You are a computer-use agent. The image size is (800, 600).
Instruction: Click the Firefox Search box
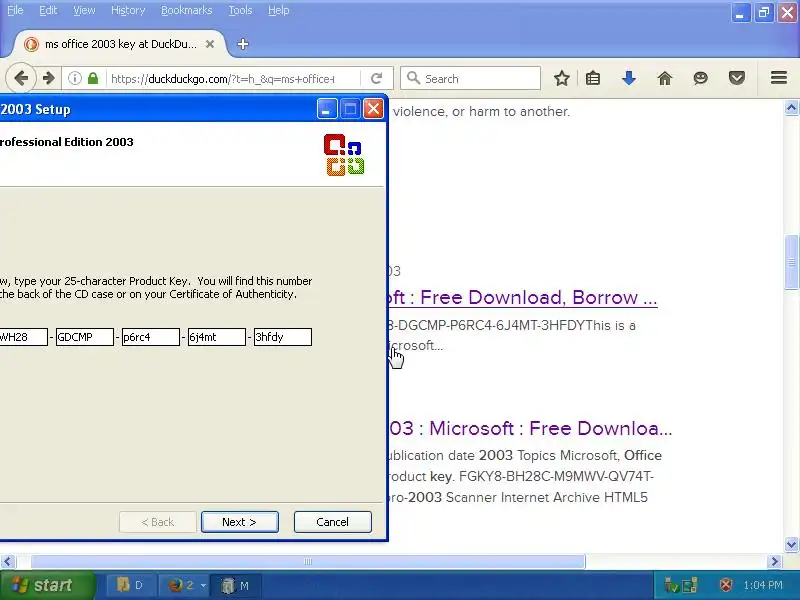pyautogui.click(x=470, y=79)
